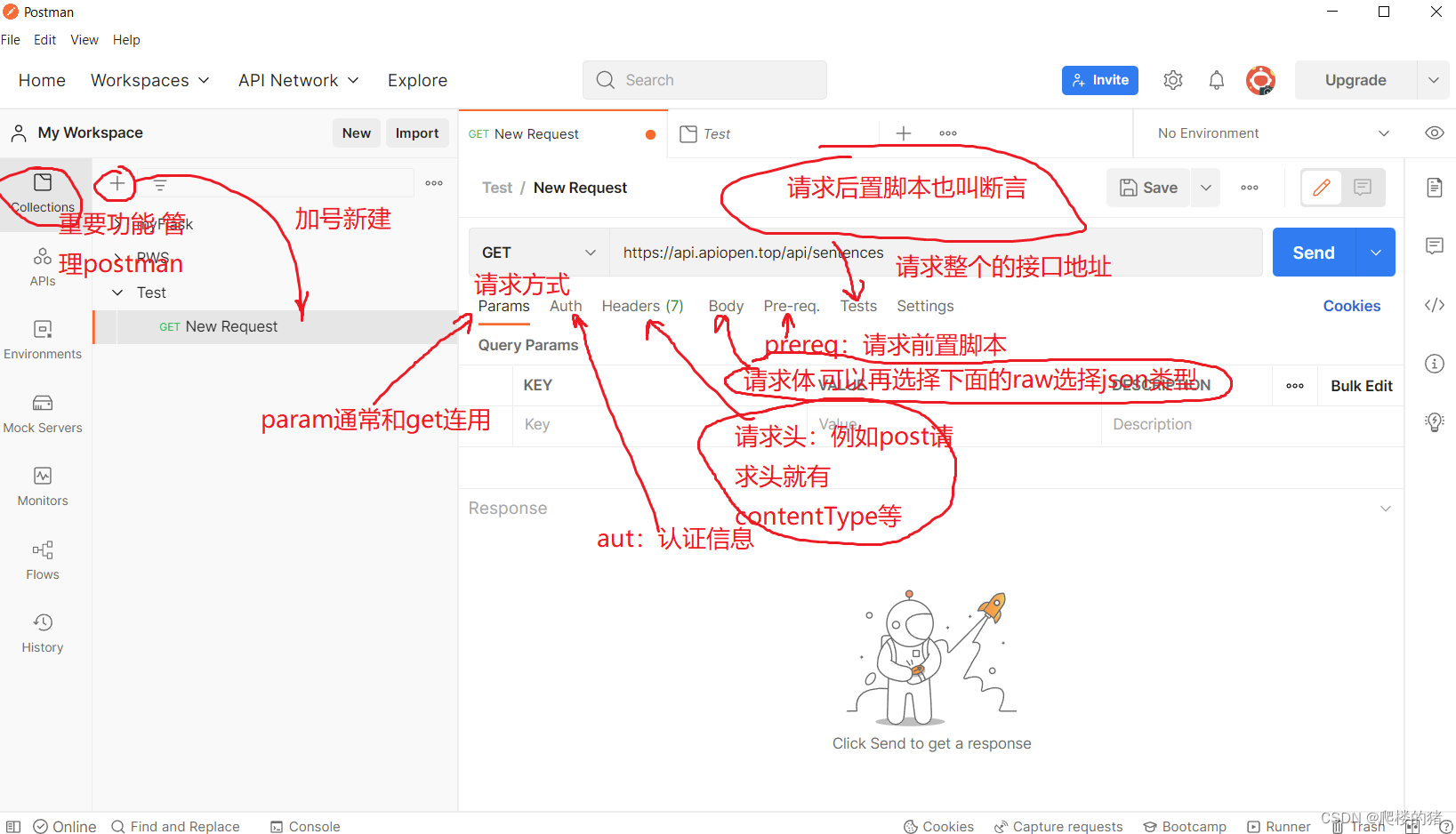
Task: Expand the Upgrade dropdown arrow
Action: tap(1434, 80)
